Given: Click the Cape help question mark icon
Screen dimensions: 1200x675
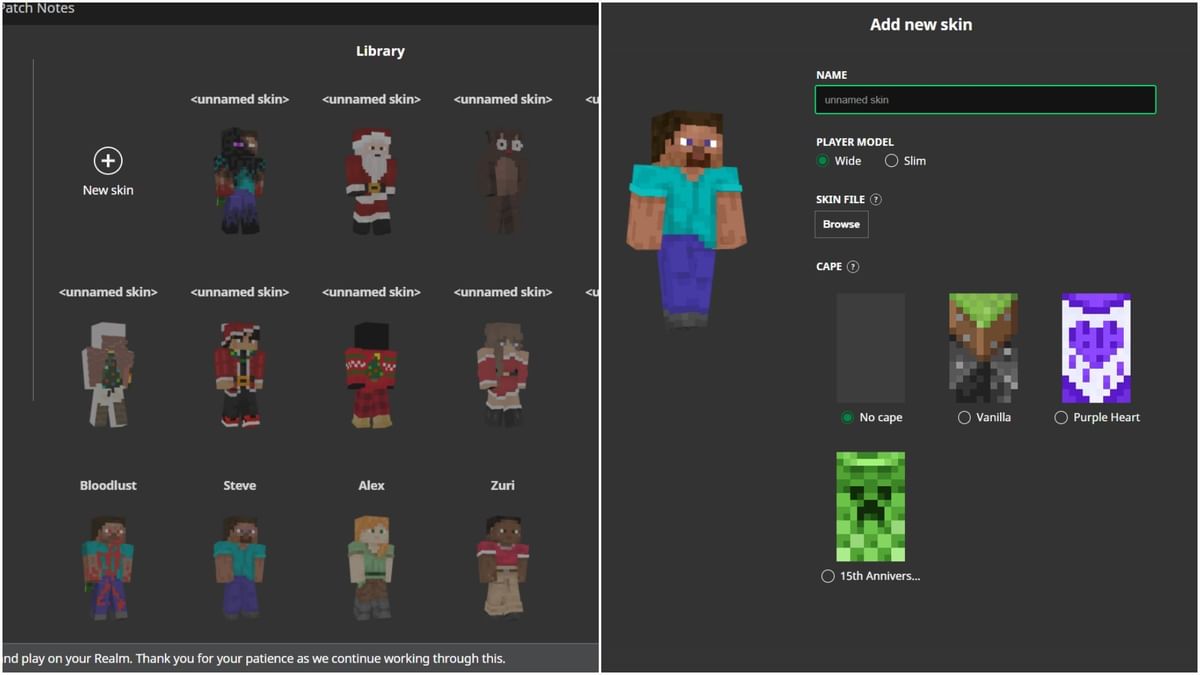Looking at the screenshot, I should tap(853, 266).
